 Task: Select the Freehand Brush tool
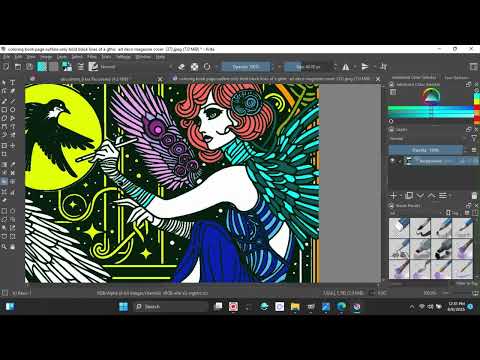point(4,101)
